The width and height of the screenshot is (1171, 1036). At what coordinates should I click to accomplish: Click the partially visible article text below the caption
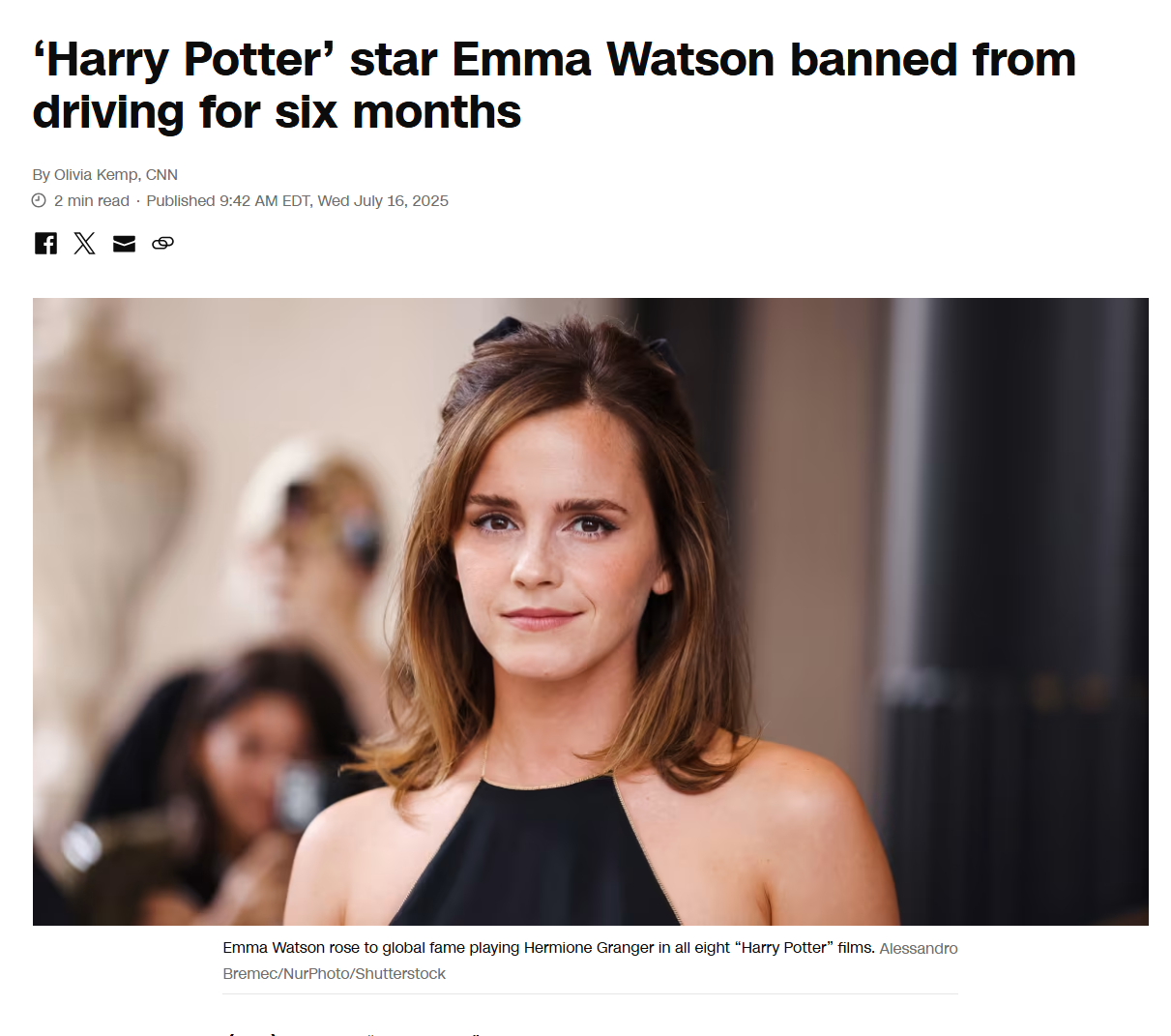pyautogui.click(x=353, y=1033)
